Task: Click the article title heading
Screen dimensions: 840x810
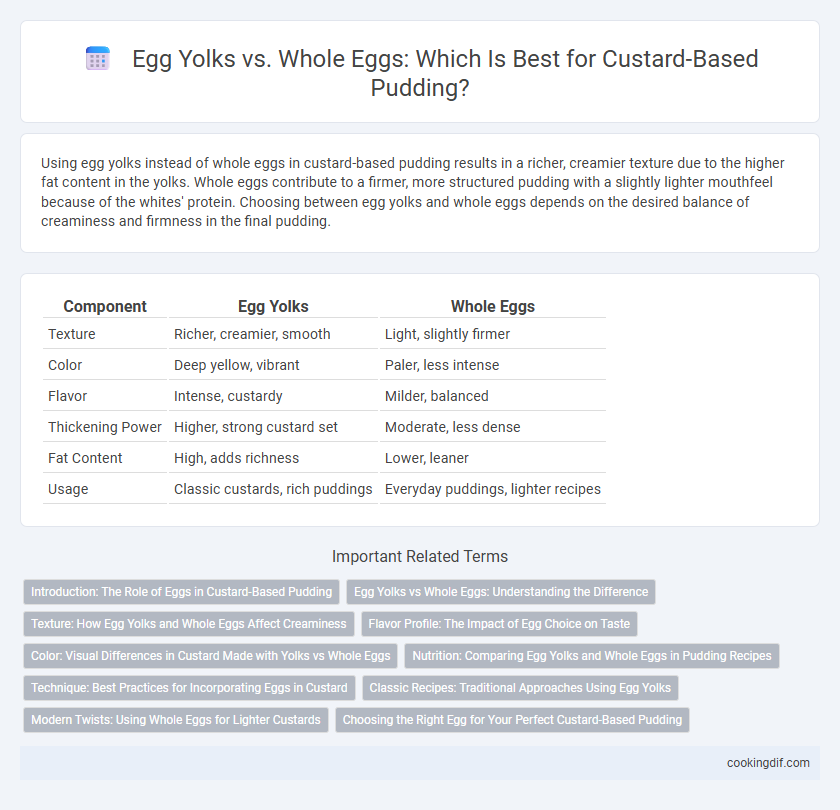Action: (x=445, y=73)
